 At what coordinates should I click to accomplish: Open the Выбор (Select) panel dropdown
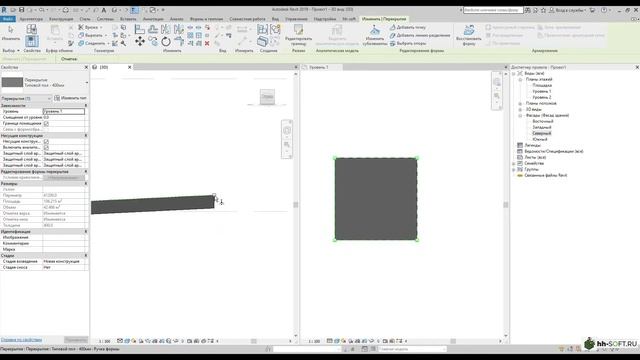(x=11, y=51)
